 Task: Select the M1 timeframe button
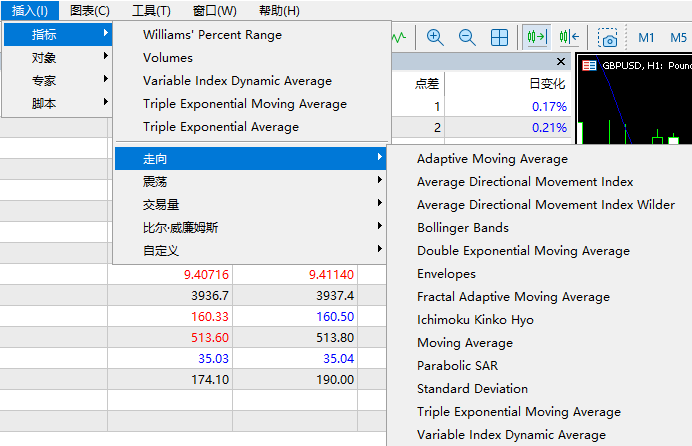click(646, 37)
